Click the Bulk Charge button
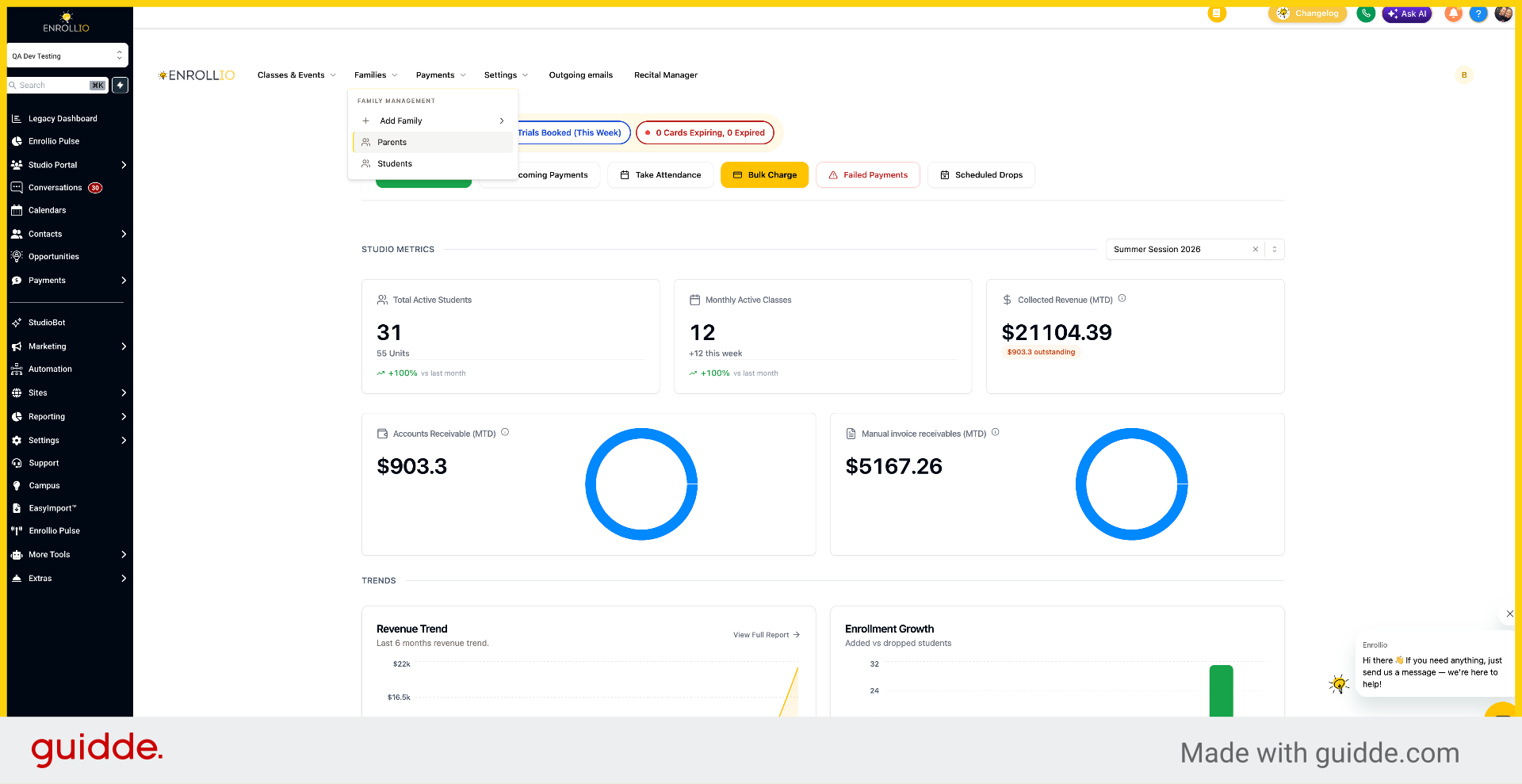 click(764, 175)
